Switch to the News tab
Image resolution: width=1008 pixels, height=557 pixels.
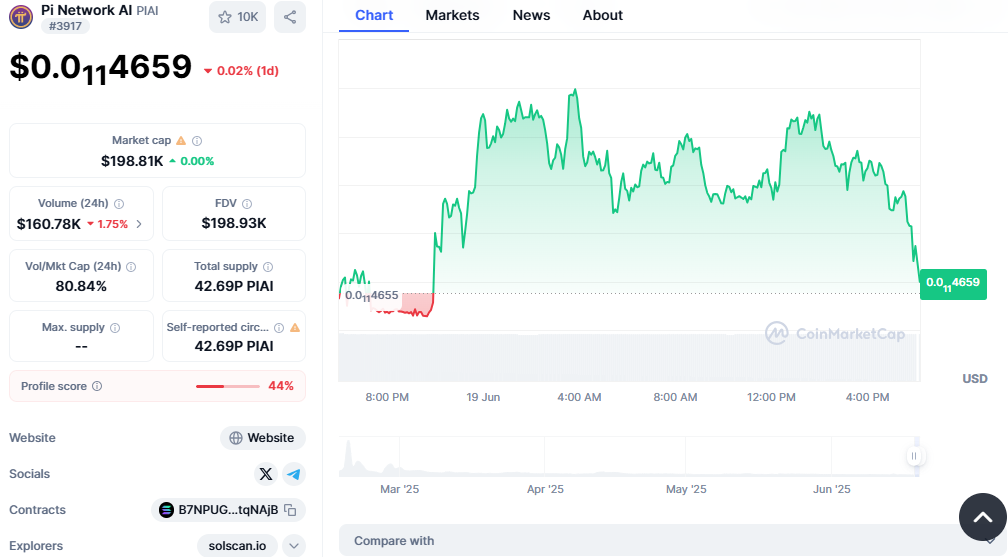[532, 15]
